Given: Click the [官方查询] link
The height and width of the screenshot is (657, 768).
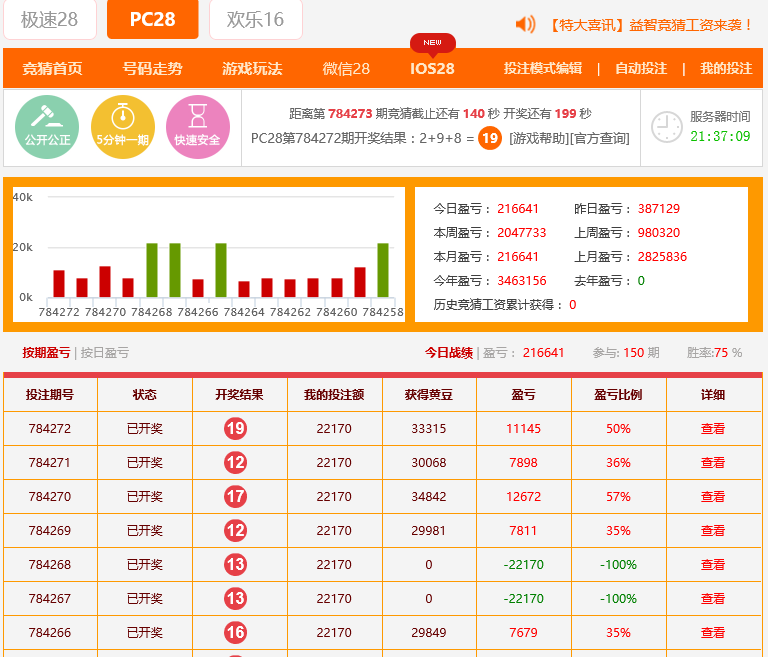Looking at the screenshot, I should coord(600,139).
